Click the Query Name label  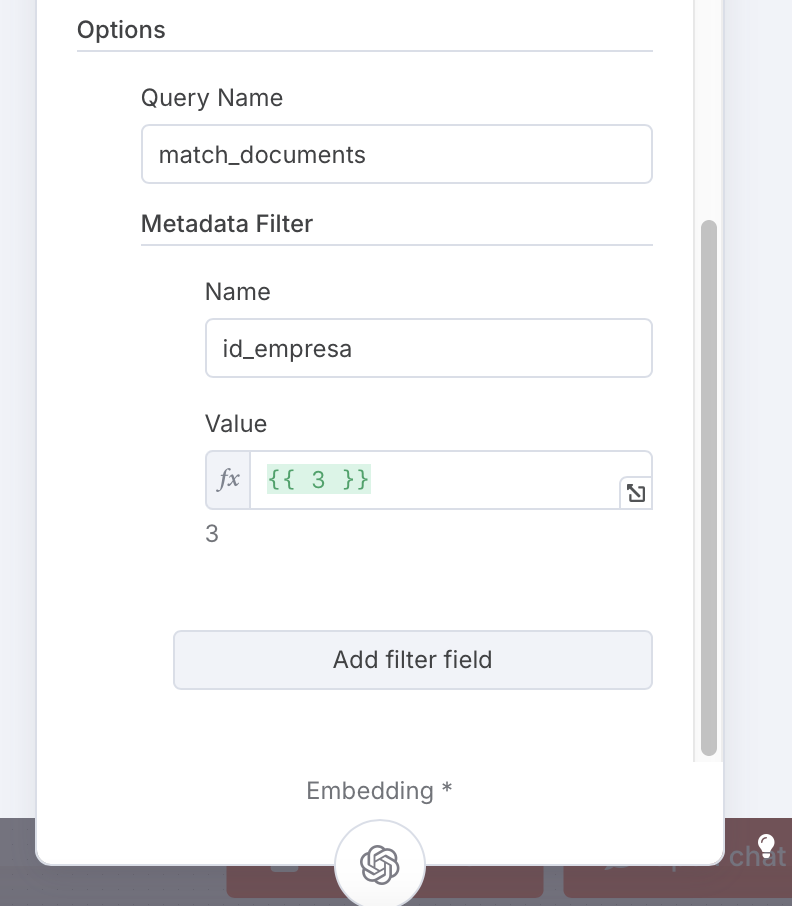(x=212, y=98)
